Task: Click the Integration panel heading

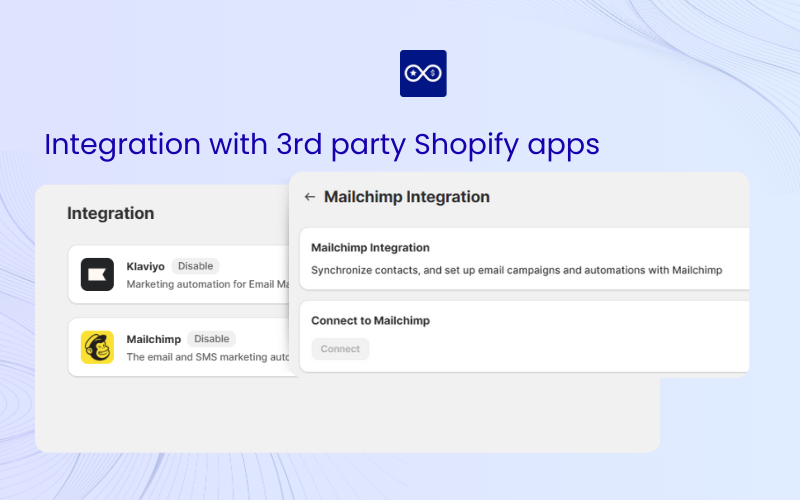Action: 111,213
